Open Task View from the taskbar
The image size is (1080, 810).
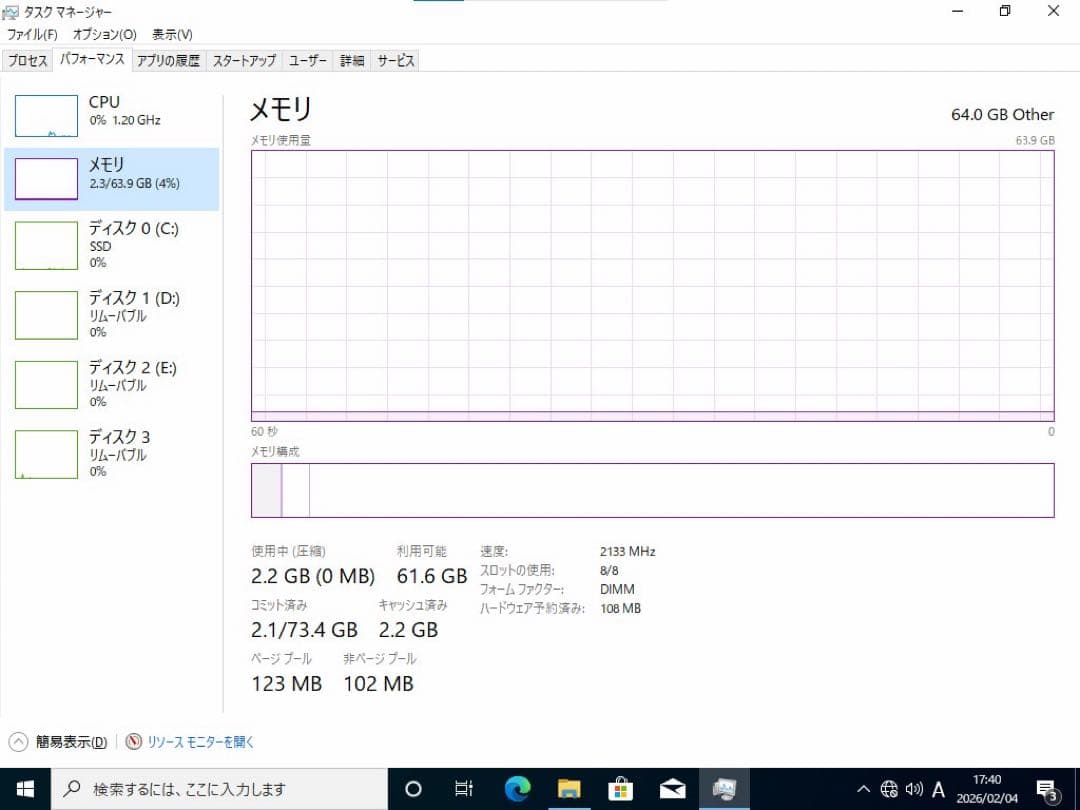(x=463, y=789)
